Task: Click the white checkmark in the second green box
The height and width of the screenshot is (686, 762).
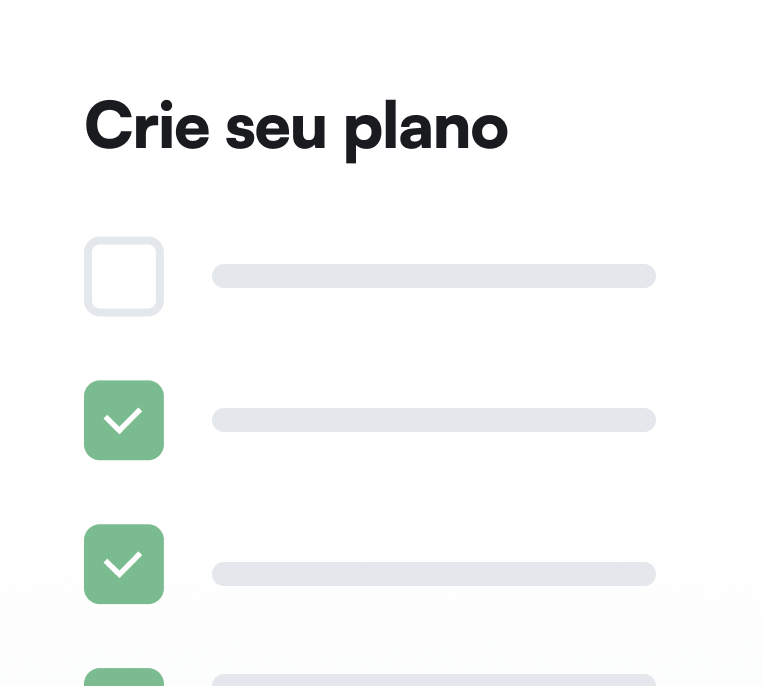Action: [x=123, y=565]
